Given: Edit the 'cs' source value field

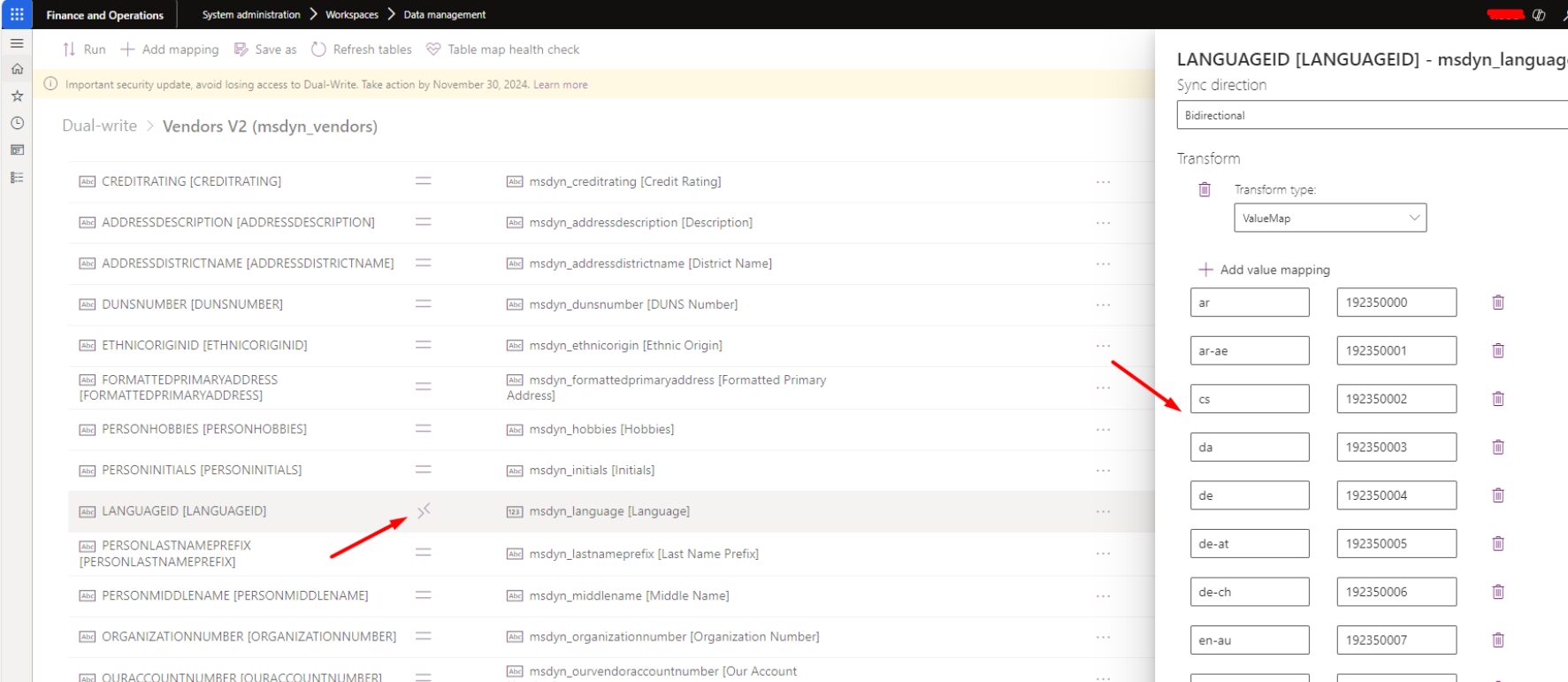Looking at the screenshot, I should 1250,399.
